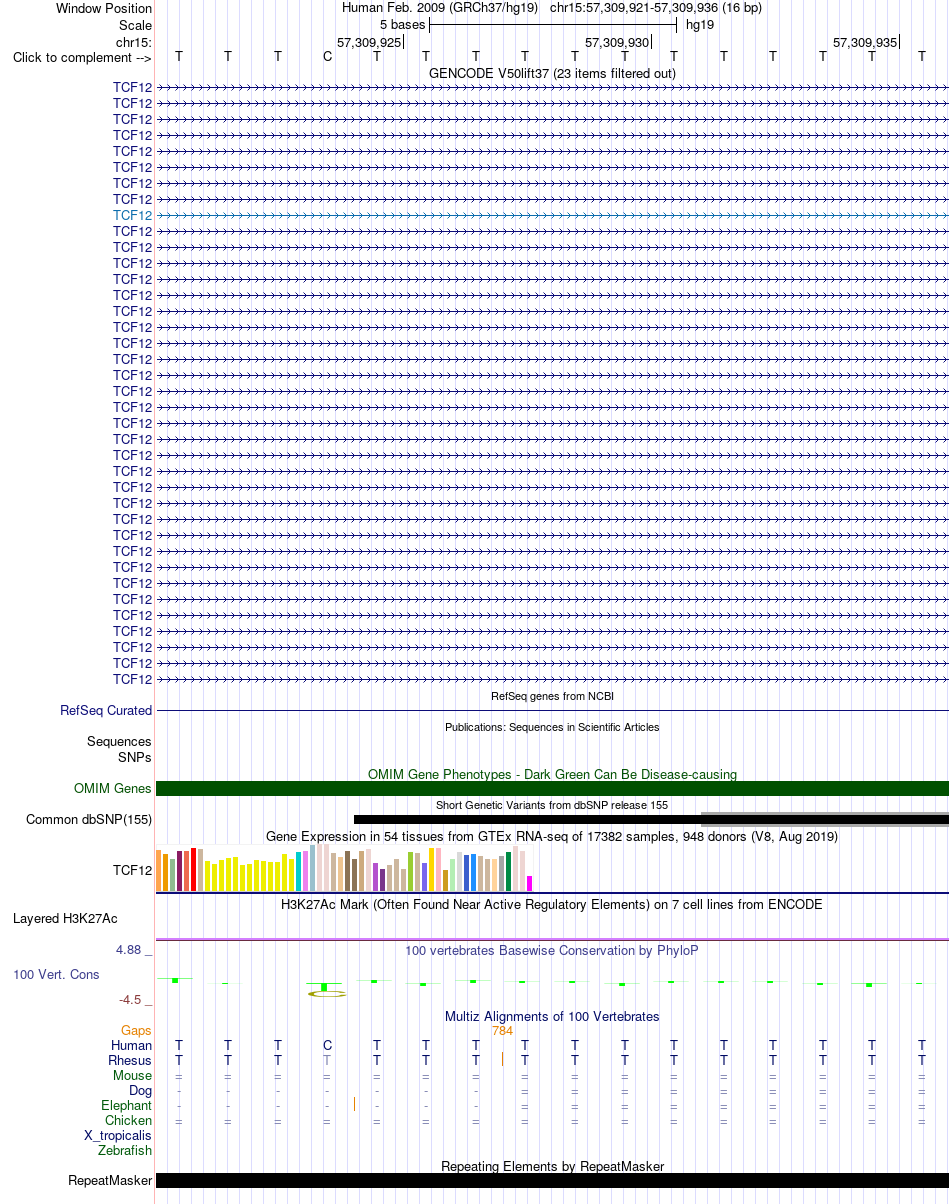Select the Dog species row label
This screenshot has height=1204, width=950.
pos(141,1090)
